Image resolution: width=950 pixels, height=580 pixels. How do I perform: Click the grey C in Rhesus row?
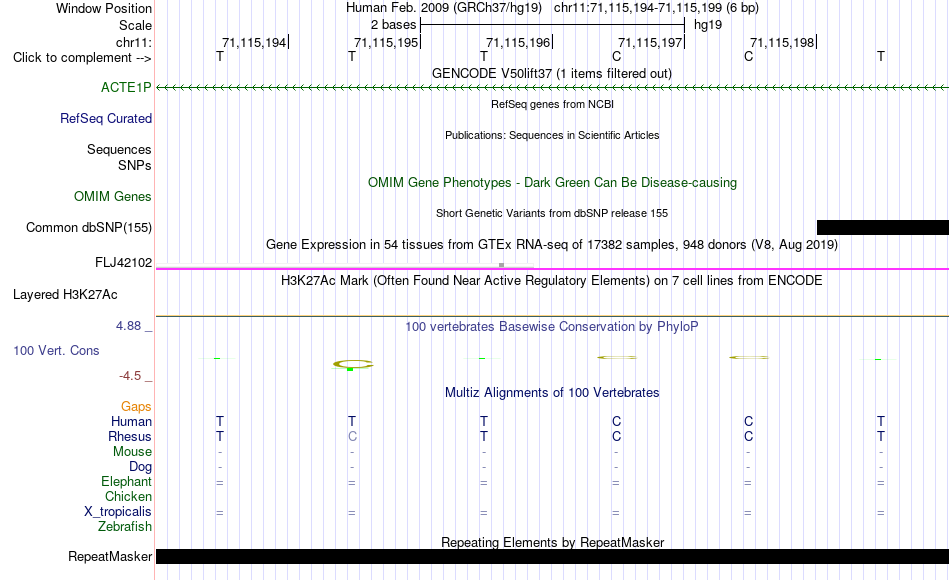pyautogui.click(x=352, y=436)
